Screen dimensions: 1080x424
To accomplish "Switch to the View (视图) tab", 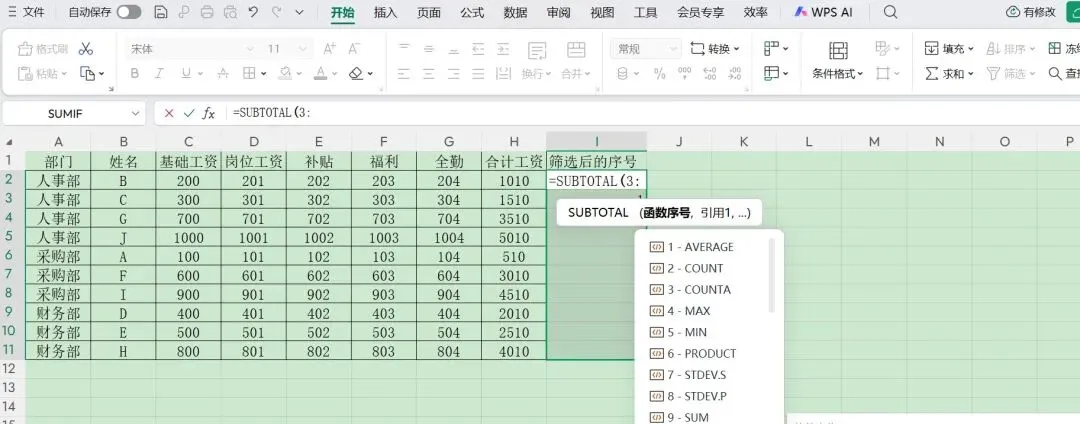I will [602, 12].
